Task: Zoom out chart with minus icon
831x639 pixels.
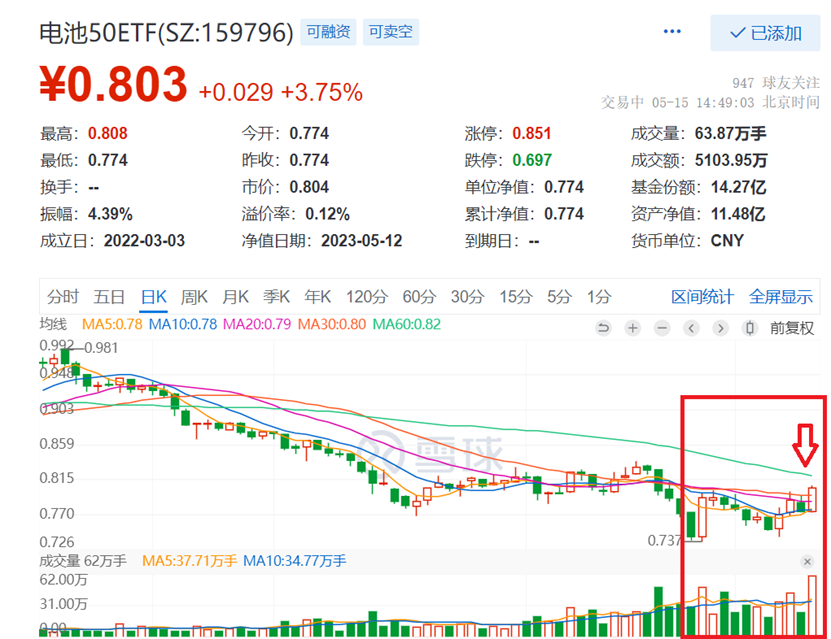Action: 662,329
